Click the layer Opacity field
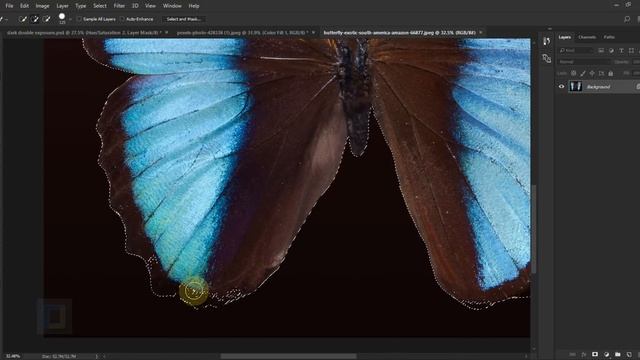 (x=636, y=62)
